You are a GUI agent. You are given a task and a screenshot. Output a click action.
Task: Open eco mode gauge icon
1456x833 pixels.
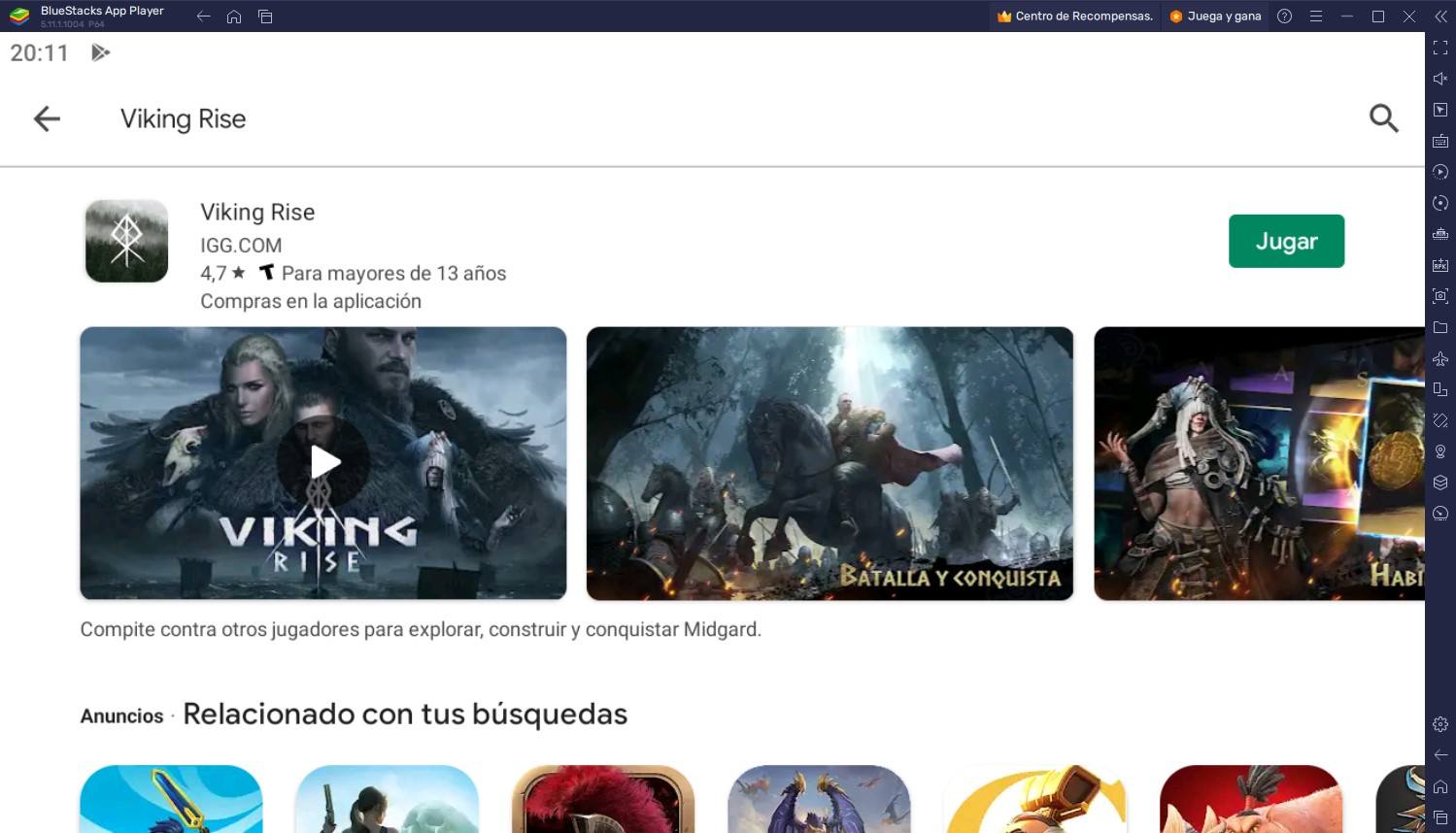point(1440,514)
